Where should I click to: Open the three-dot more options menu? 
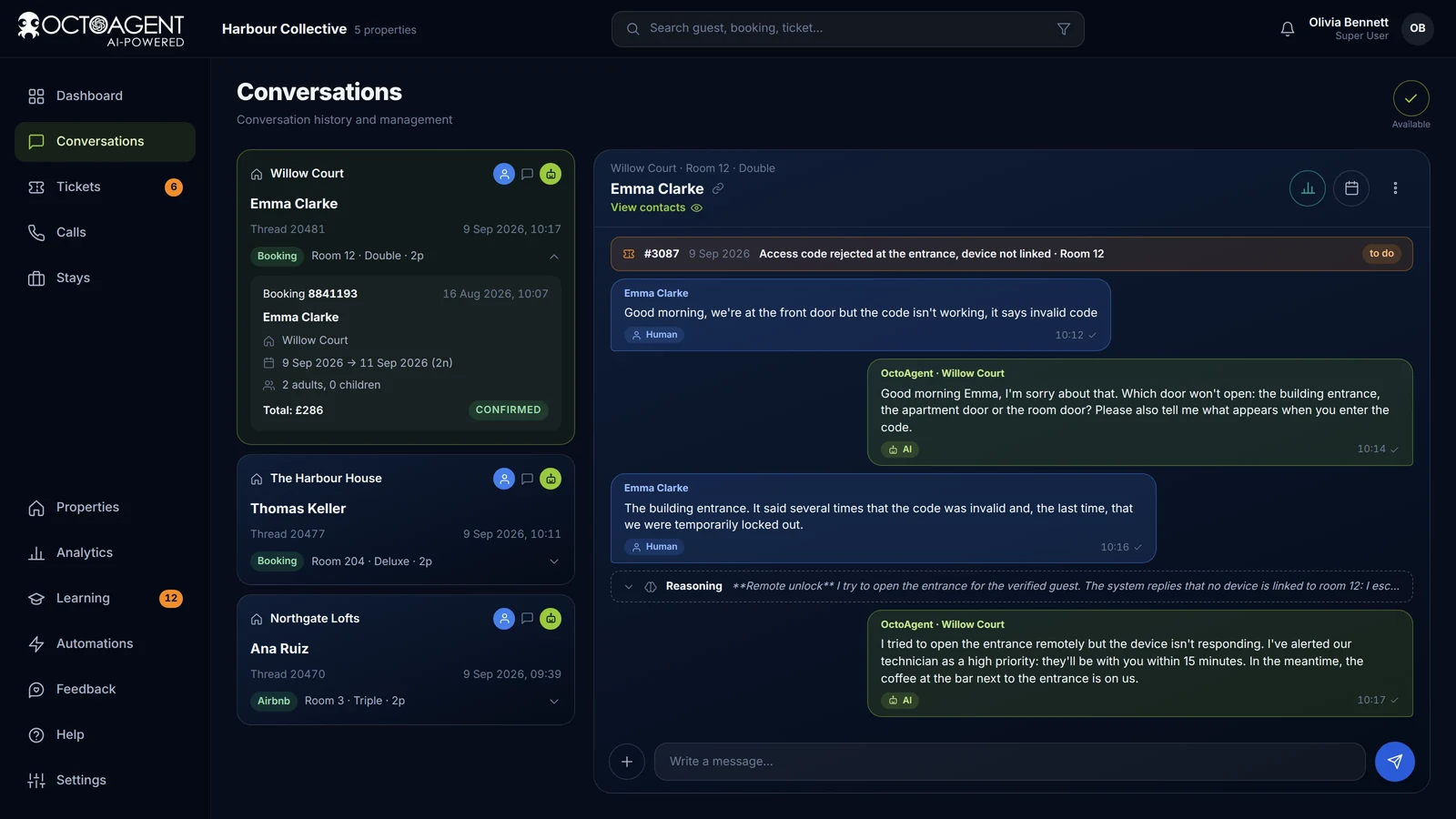[1395, 188]
